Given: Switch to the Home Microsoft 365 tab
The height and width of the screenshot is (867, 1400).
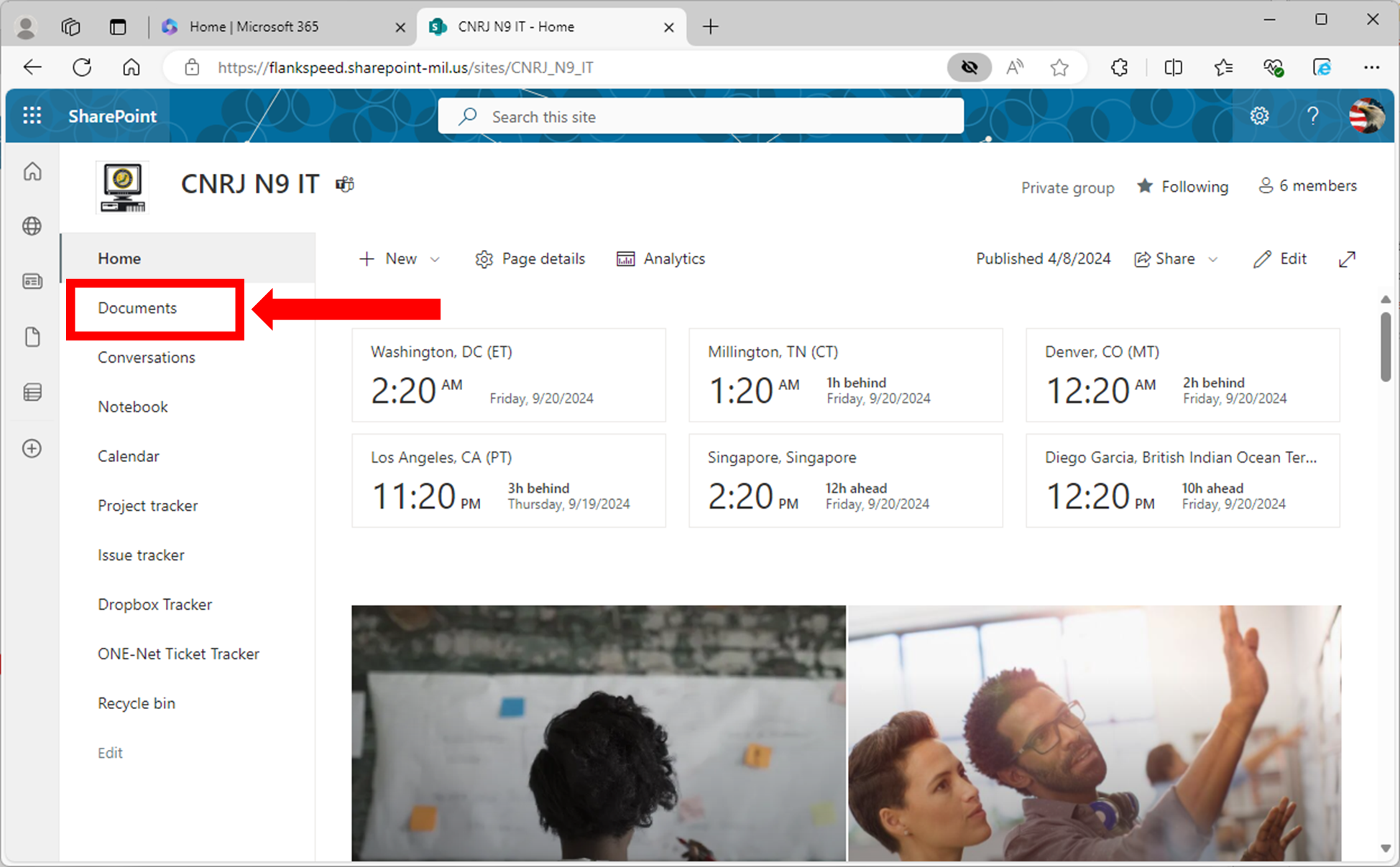Looking at the screenshot, I should point(255,27).
